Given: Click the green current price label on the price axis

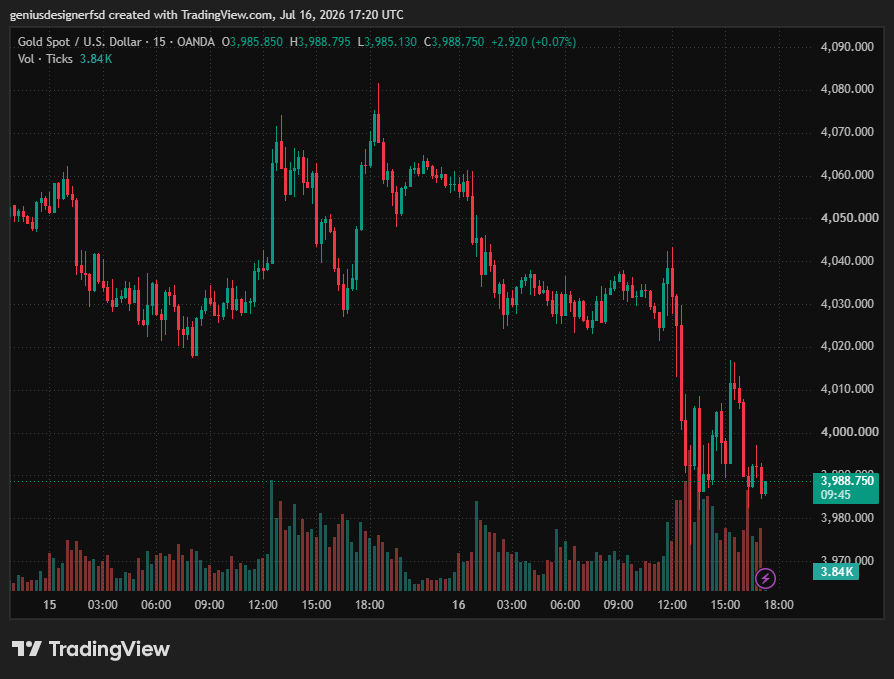Looking at the screenshot, I should click(x=846, y=488).
